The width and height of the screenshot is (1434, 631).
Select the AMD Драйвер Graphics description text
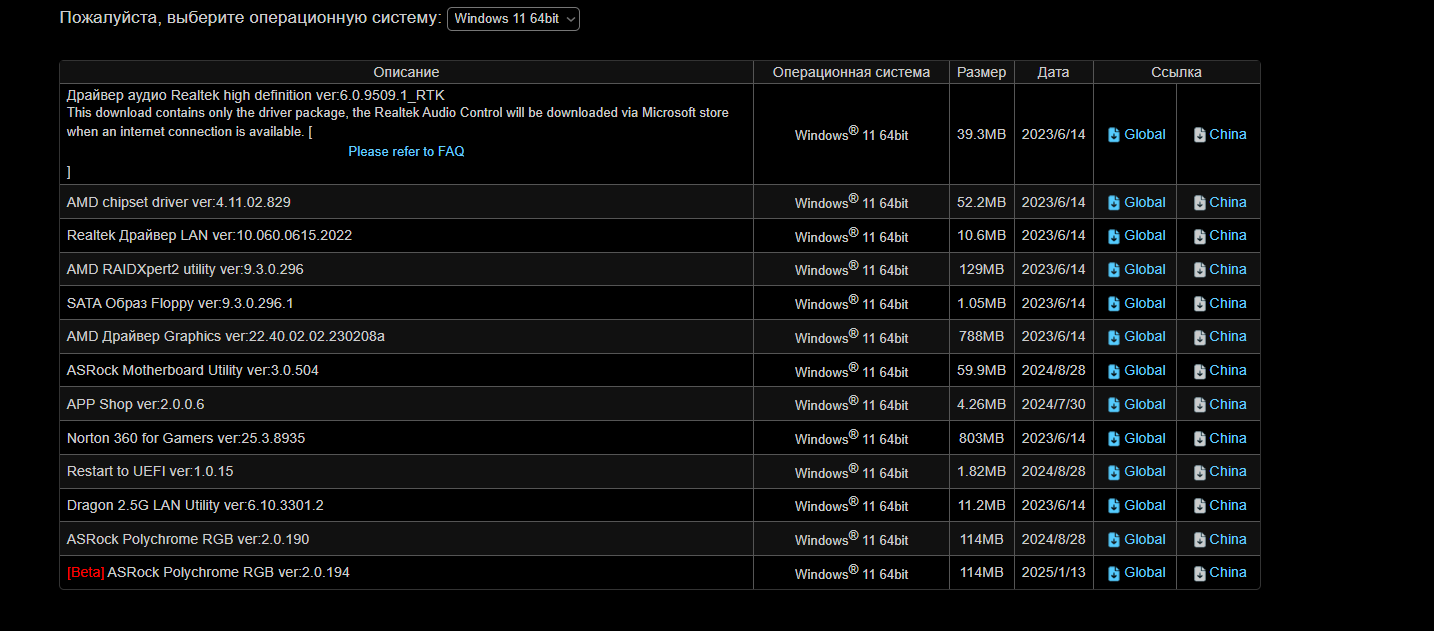click(226, 336)
